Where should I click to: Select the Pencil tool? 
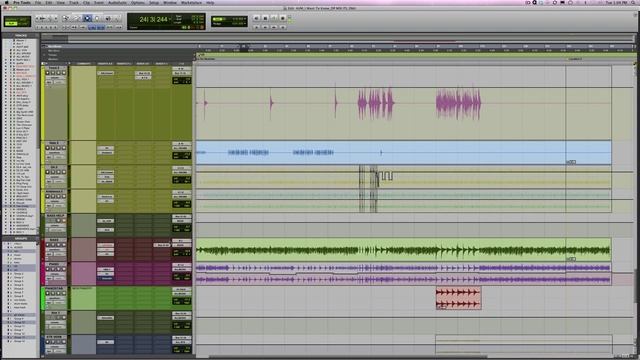click(x=117, y=18)
